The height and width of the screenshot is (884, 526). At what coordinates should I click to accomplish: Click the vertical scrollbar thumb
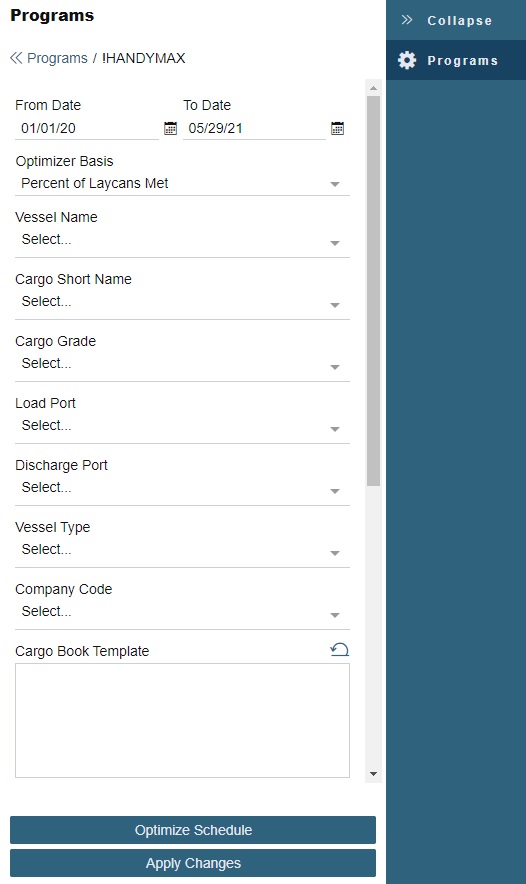click(x=373, y=291)
